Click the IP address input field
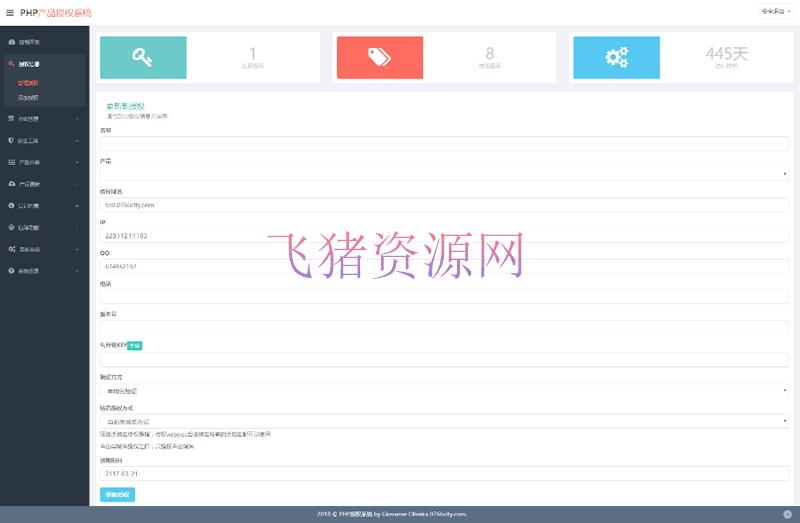Screen dimensions: 800x523 [444, 236]
